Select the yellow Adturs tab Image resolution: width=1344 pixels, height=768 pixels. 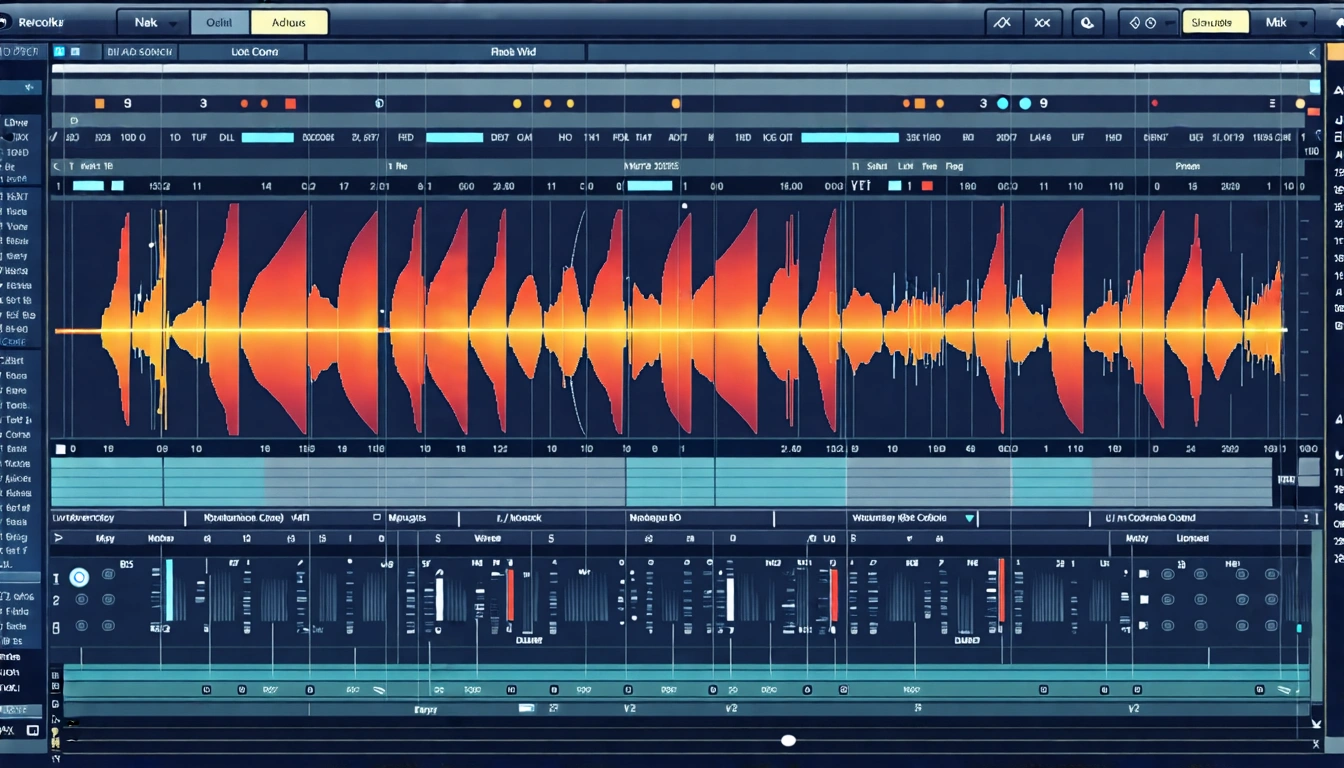click(289, 22)
